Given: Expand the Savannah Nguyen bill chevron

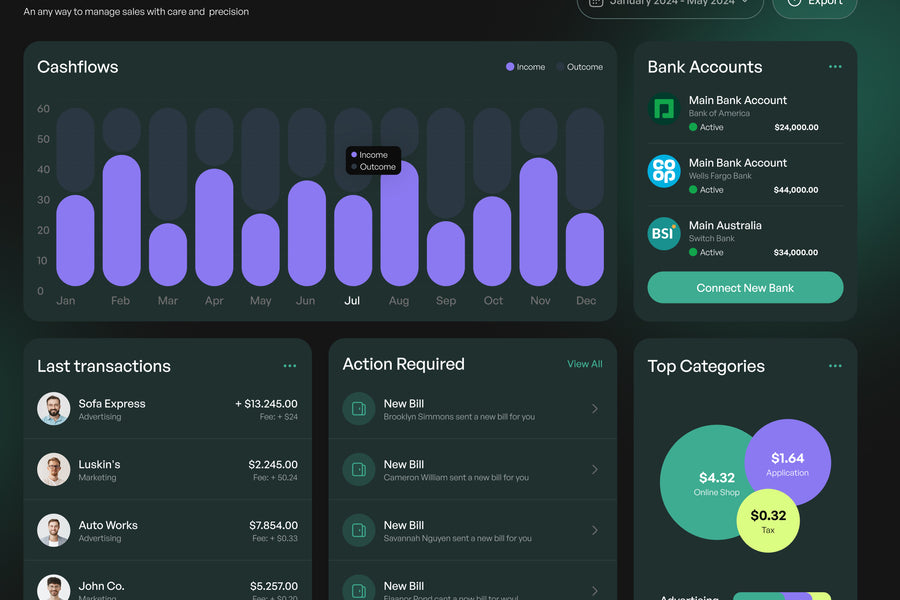Looking at the screenshot, I should point(595,530).
